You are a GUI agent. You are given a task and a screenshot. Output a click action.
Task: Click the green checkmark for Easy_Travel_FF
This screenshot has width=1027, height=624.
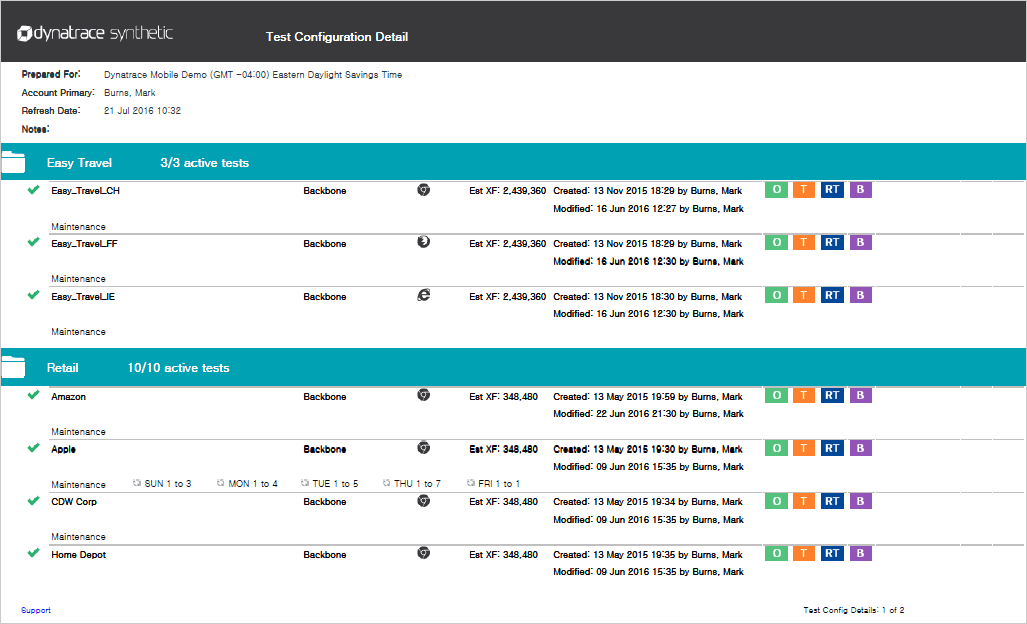[33, 242]
